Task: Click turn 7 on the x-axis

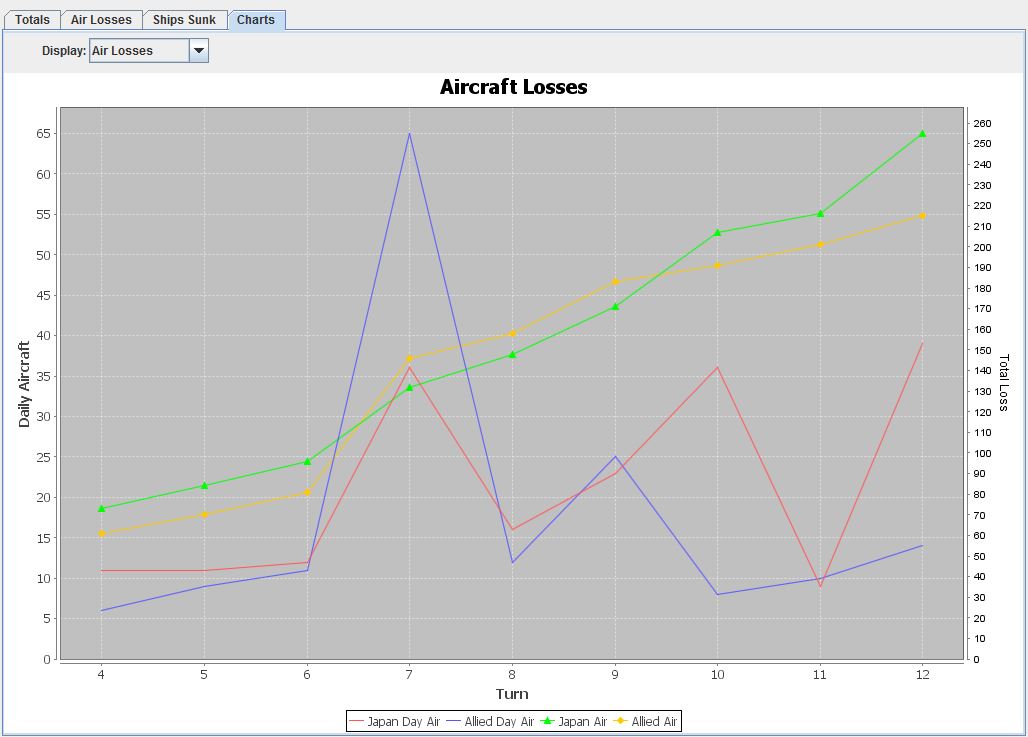Action: 409,675
